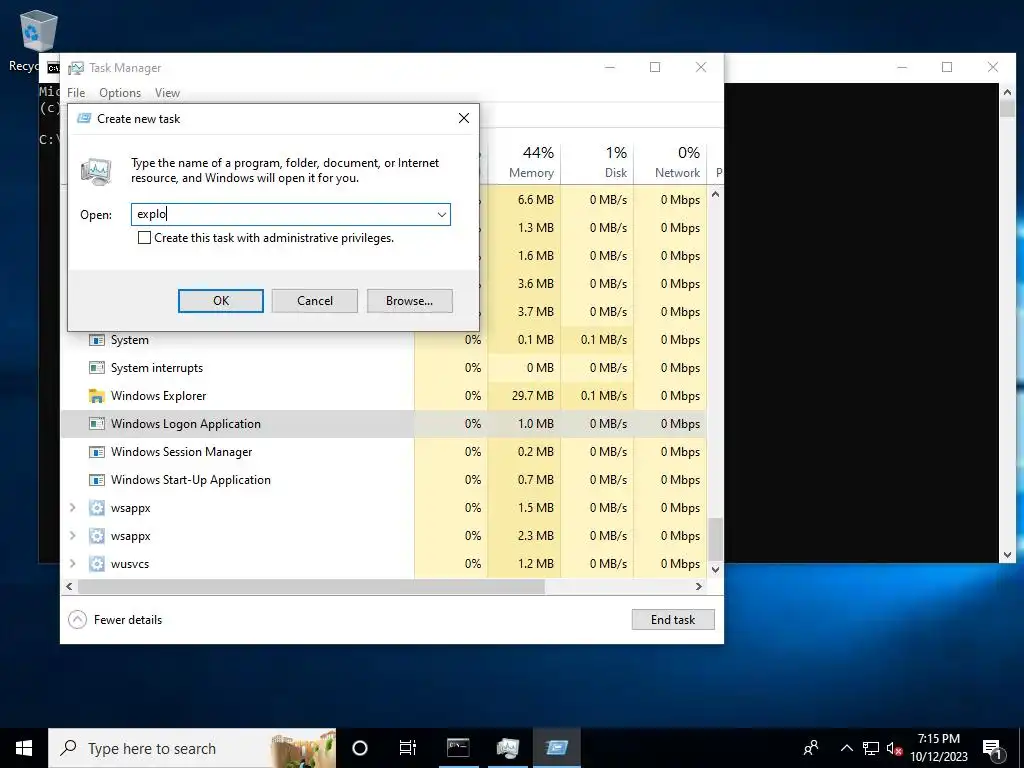Click the Fewer details arrow icon
The image size is (1024, 768).
(77, 619)
